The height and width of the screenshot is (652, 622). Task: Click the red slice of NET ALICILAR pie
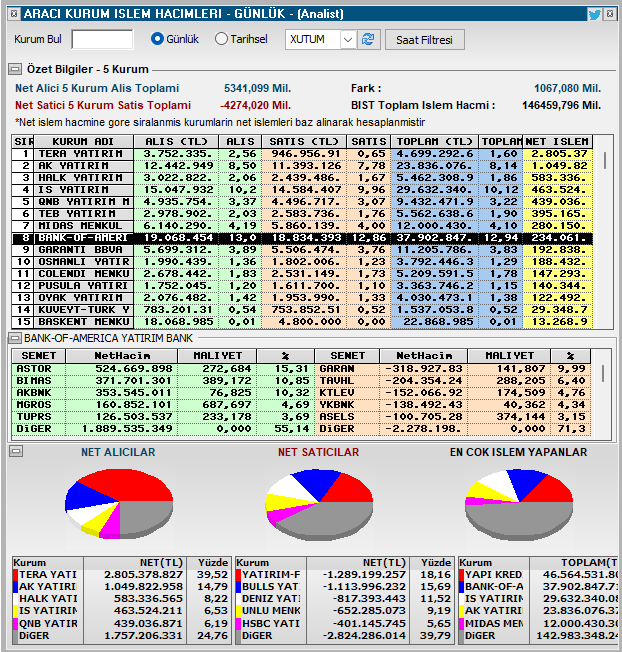pos(133,482)
